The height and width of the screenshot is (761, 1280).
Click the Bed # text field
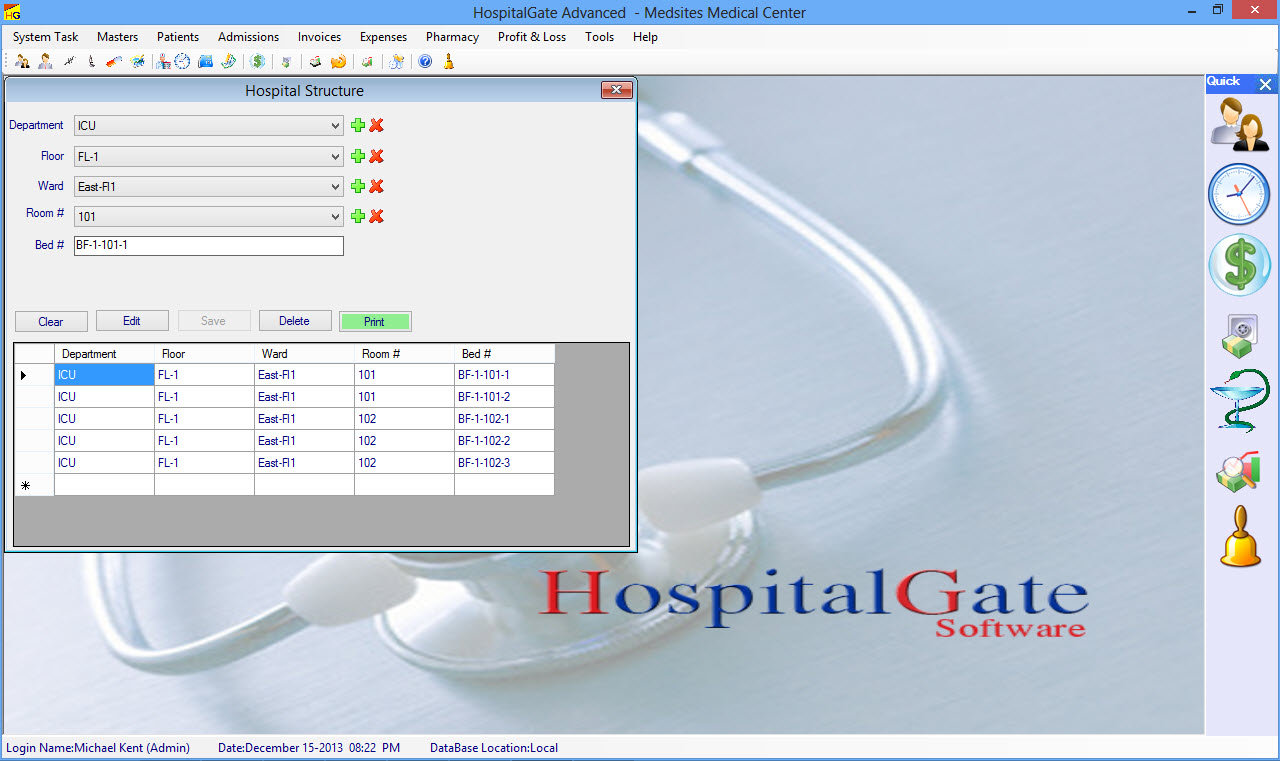(208, 246)
